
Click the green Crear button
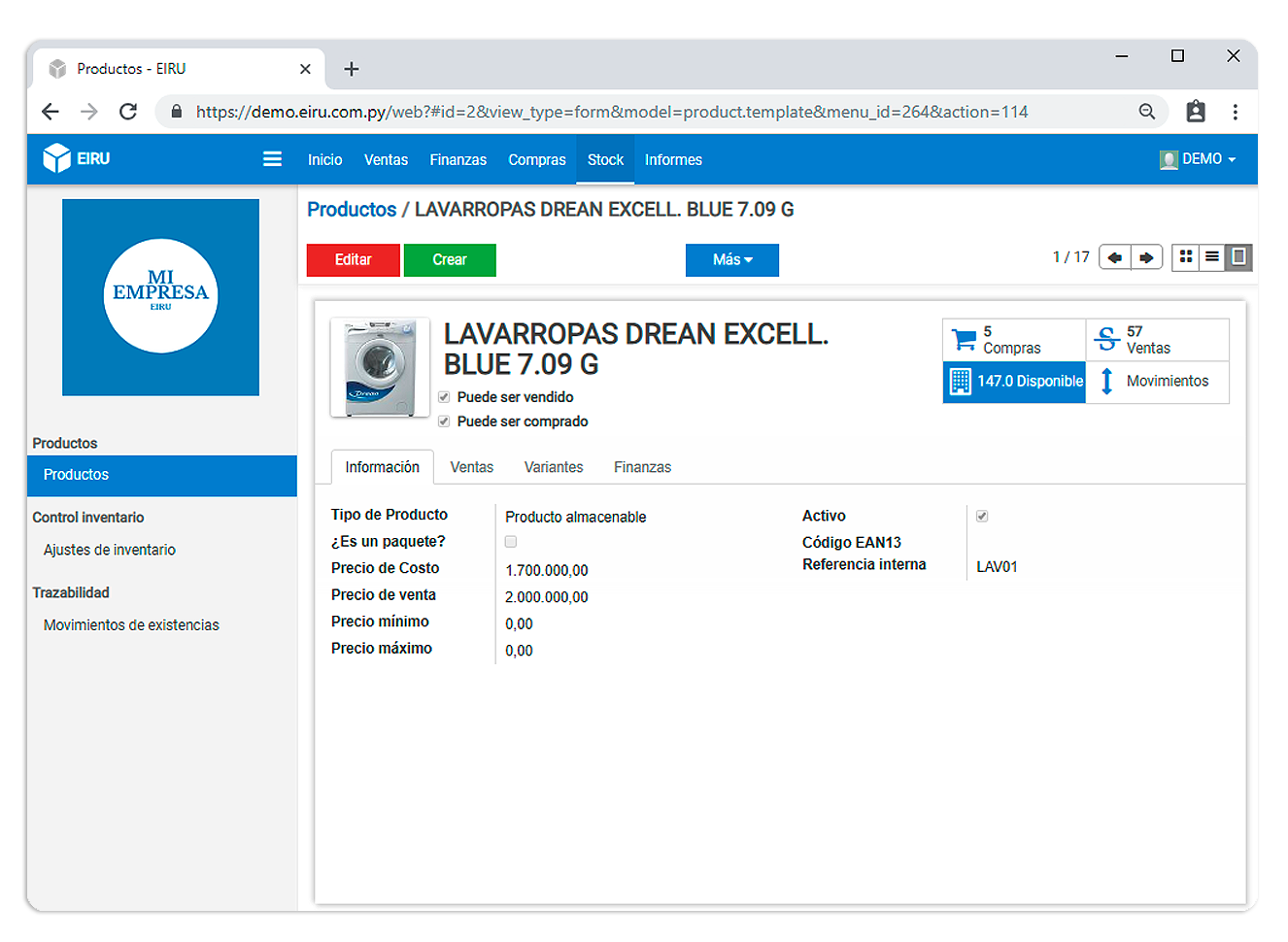450,260
